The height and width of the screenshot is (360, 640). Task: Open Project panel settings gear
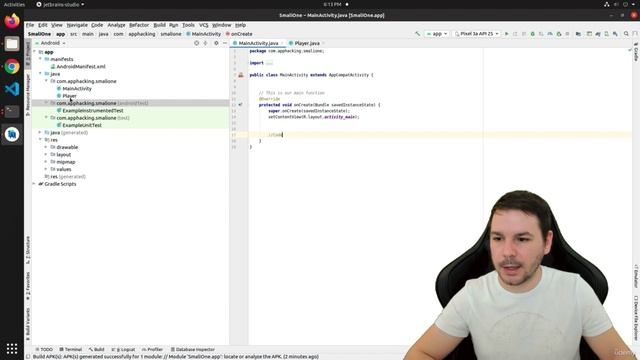click(216, 43)
